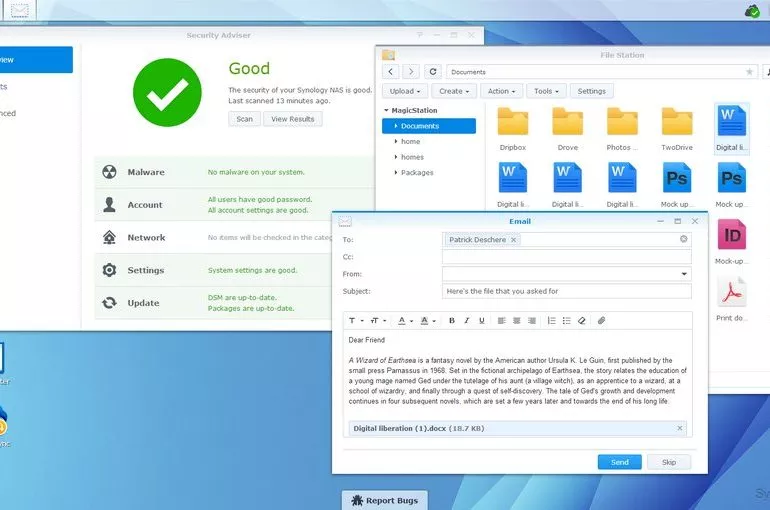This screenshot has height=510, width=770.
Task: Toggle bold formatting in Email editor
Action: point(451,321)
